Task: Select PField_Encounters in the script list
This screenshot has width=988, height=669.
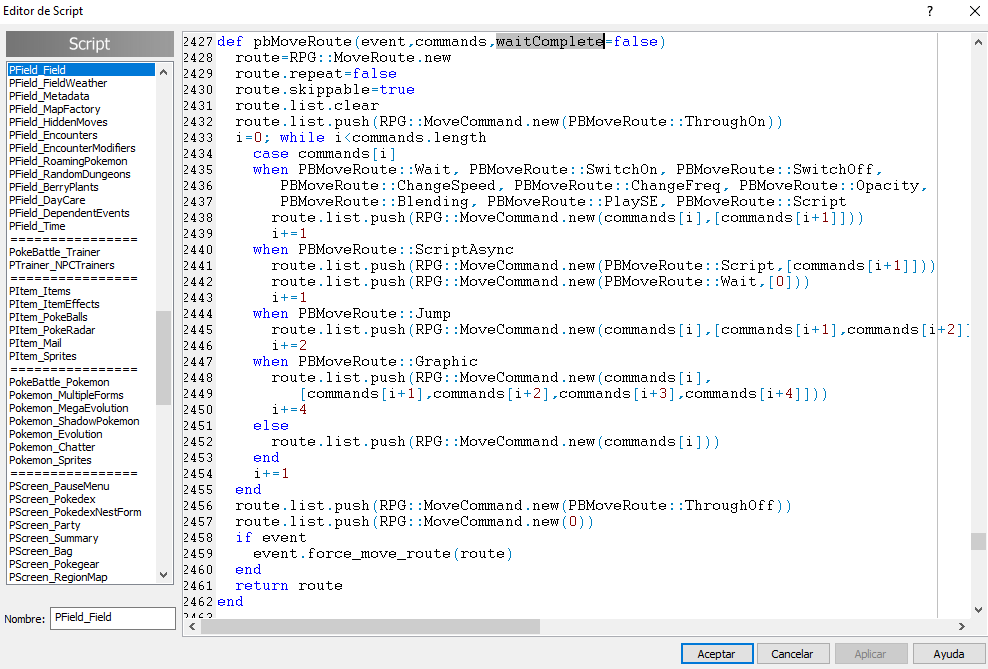Action: pos(53,135)
